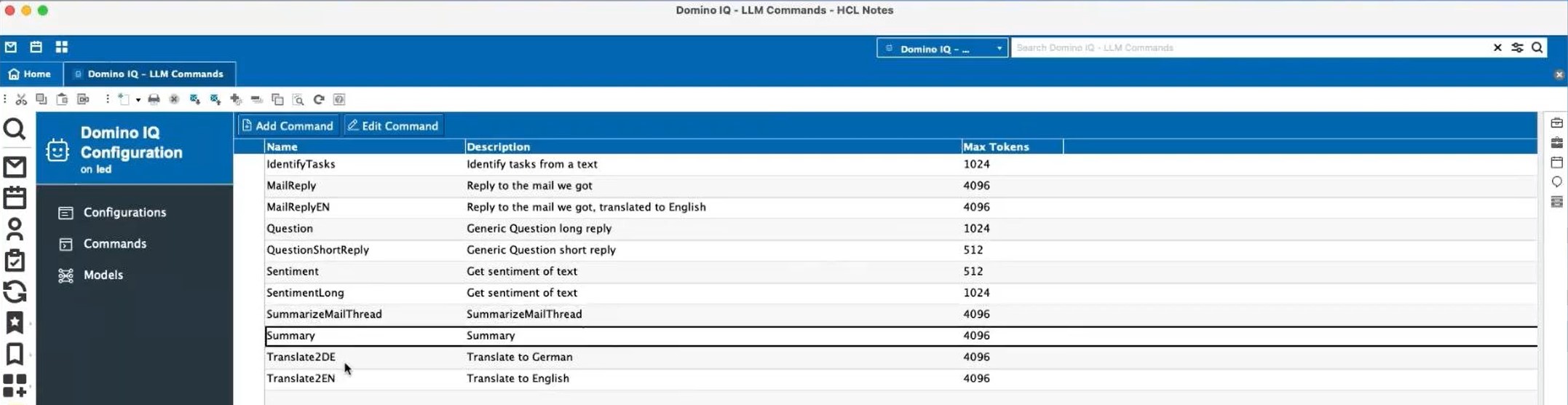Click the Collapse All (minus) toolbar icon
The width and height of the screenshot is (1568, 405).
pos(256,99)
